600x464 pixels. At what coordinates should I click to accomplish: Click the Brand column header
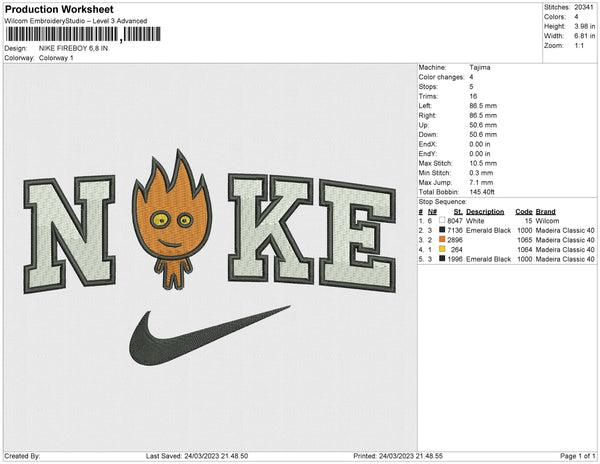[x=545, y=212]
